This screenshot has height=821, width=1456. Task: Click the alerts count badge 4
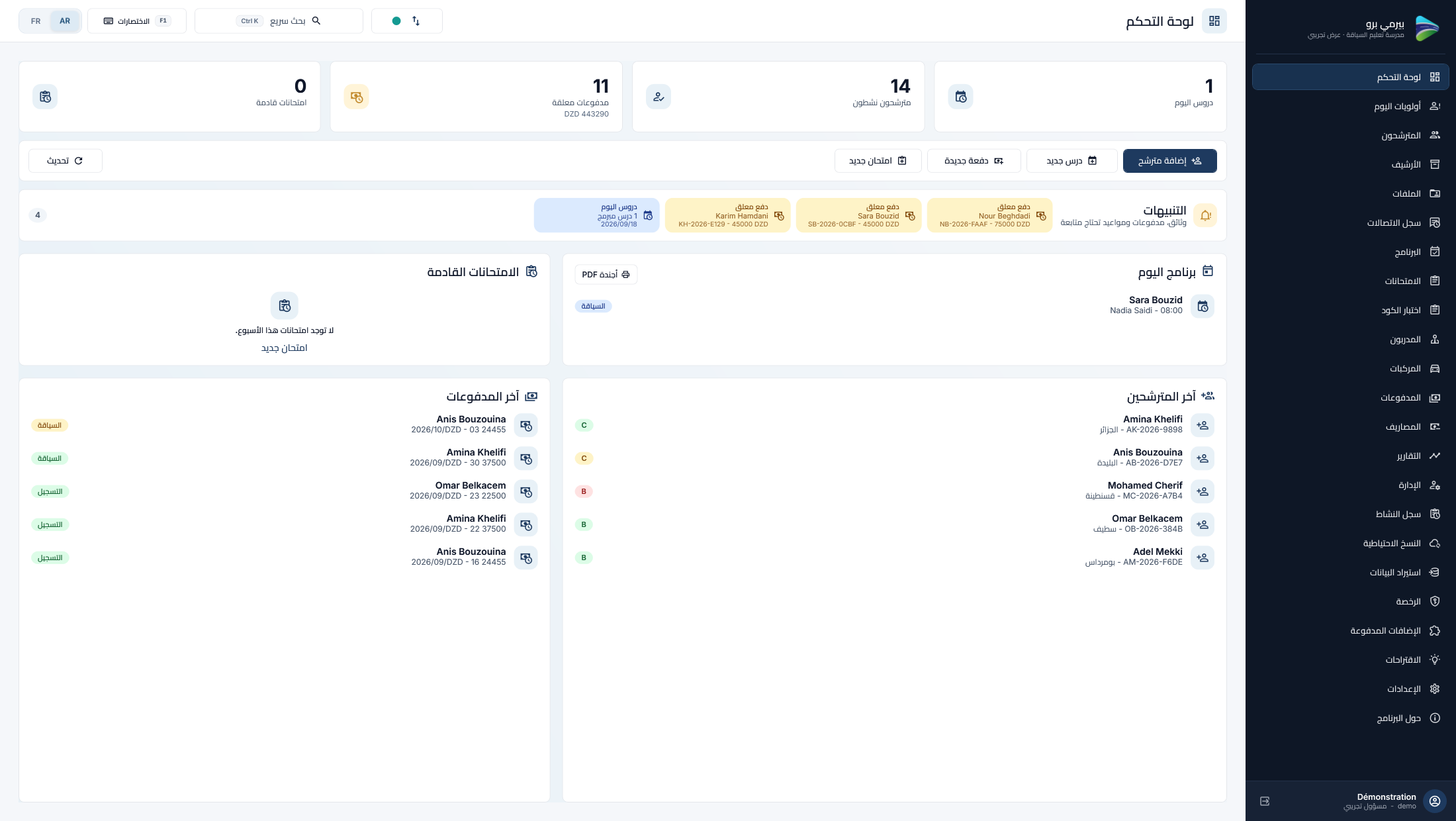38,215
